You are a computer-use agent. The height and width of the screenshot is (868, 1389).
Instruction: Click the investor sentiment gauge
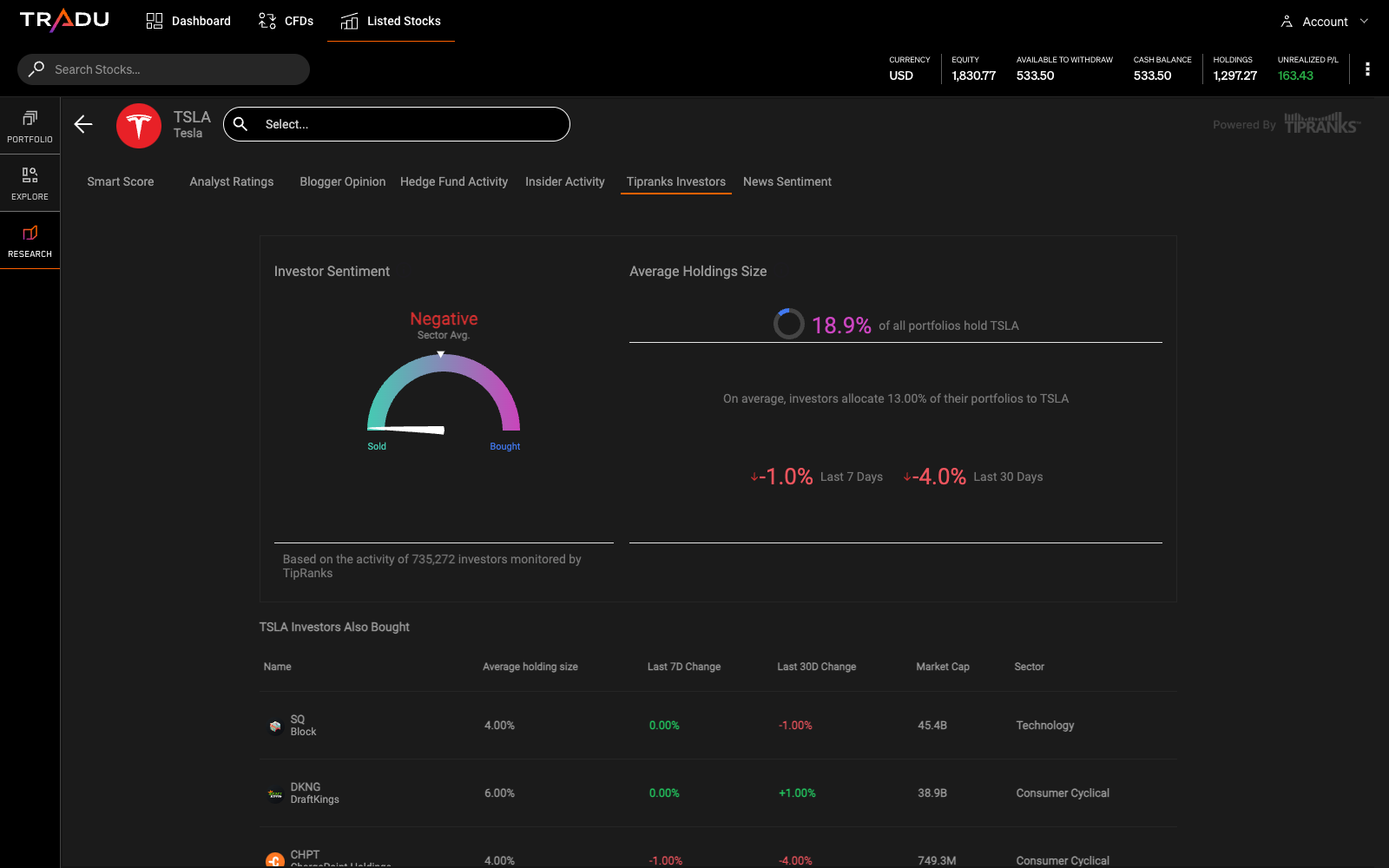[x=444, y=393]
